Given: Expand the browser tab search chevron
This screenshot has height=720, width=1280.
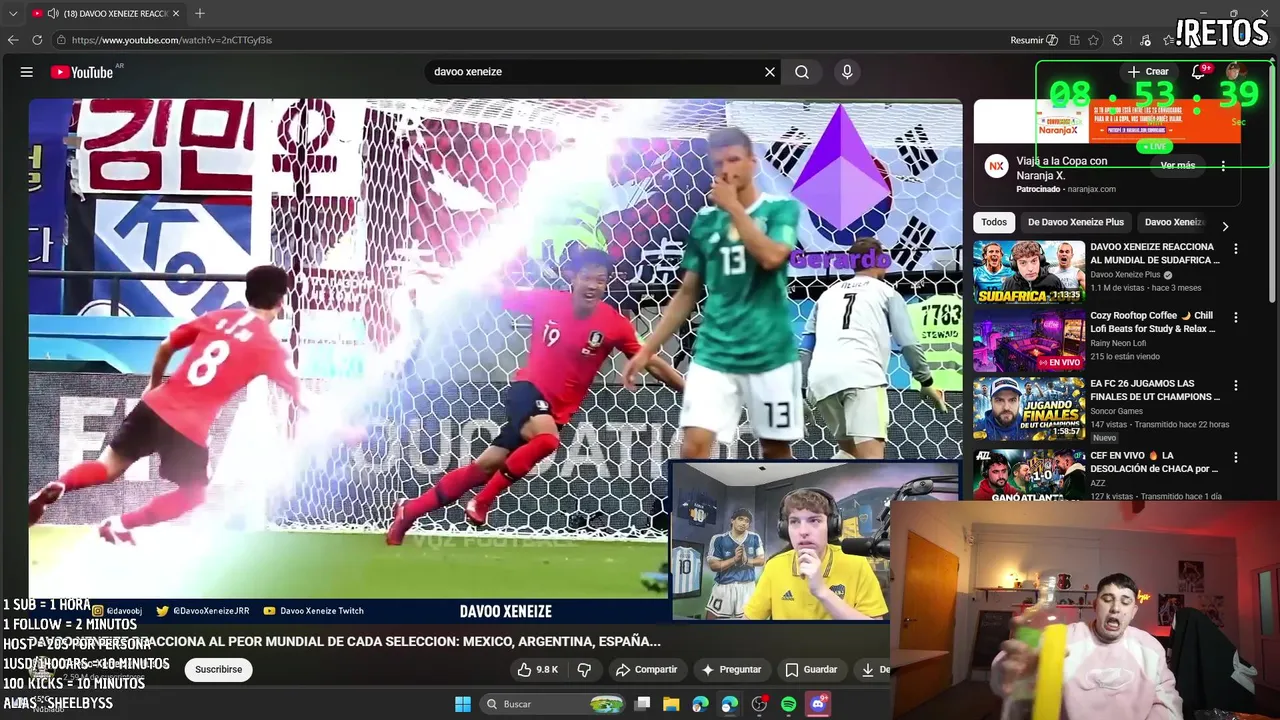Looking at the screenshot, I should [x=13, y=13].
